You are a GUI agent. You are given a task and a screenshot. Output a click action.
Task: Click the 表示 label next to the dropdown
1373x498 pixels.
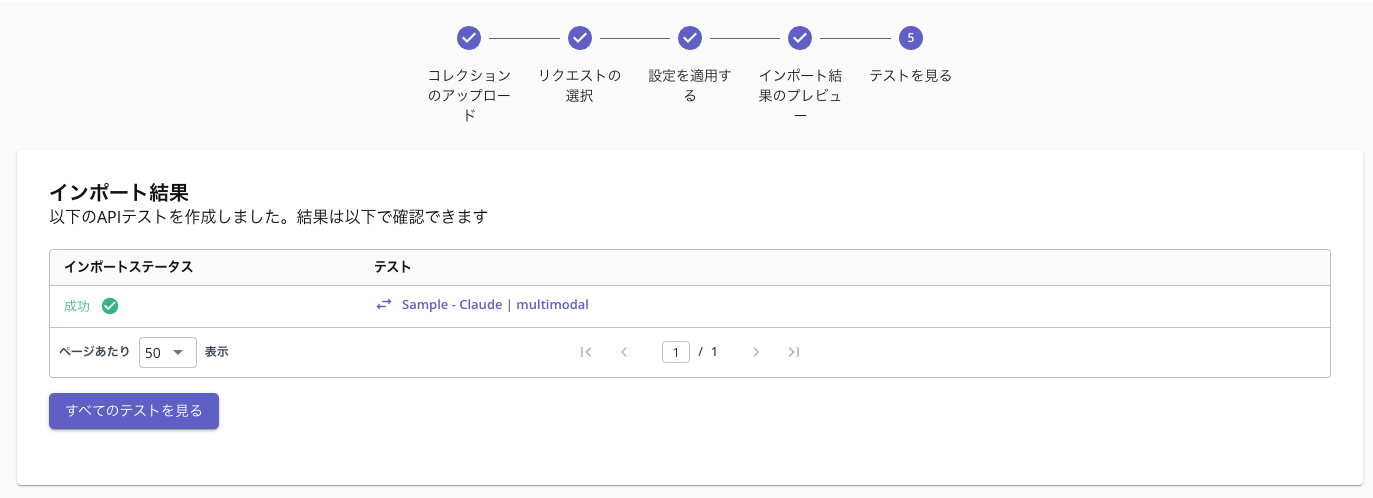pyautogui.click(x=217, y=352)
